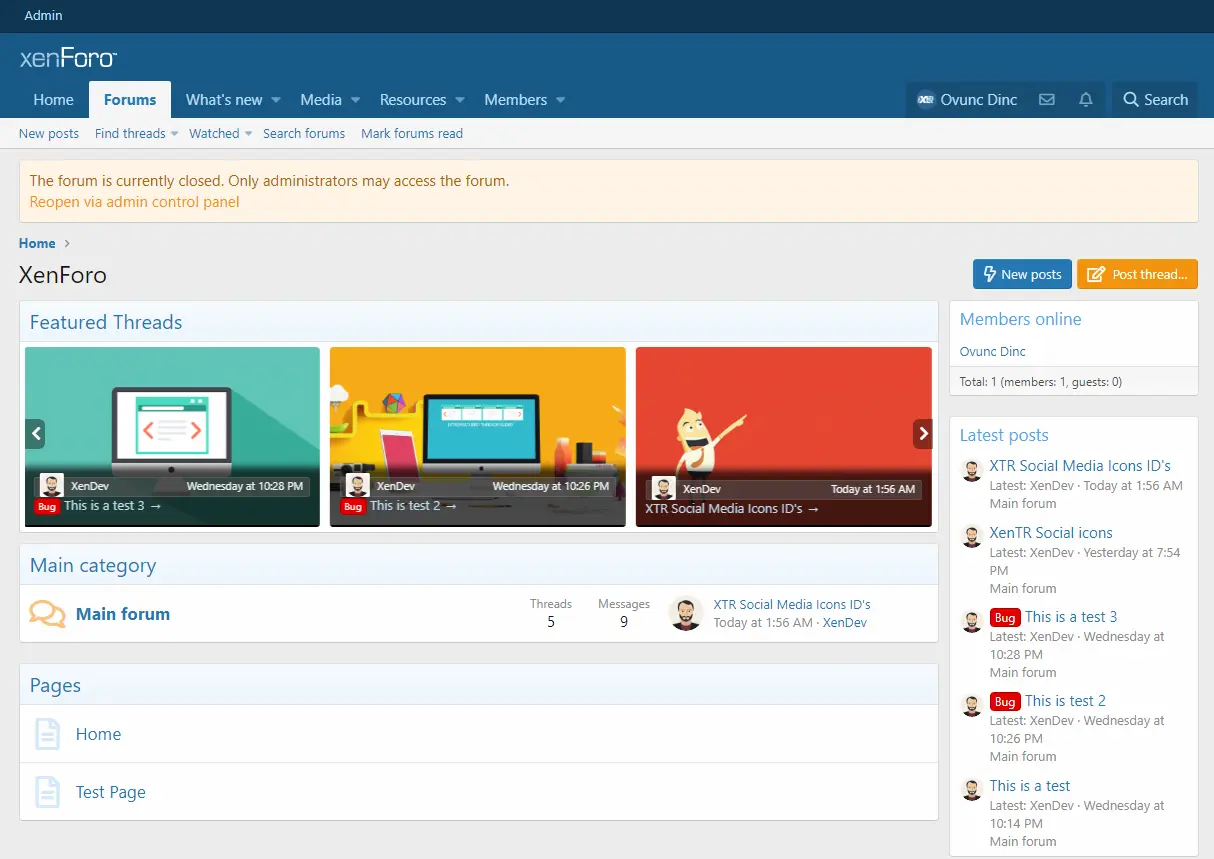Screen dimensions: 1214x859
Task: Open Featured Threads heading
Action: [106, 322]
